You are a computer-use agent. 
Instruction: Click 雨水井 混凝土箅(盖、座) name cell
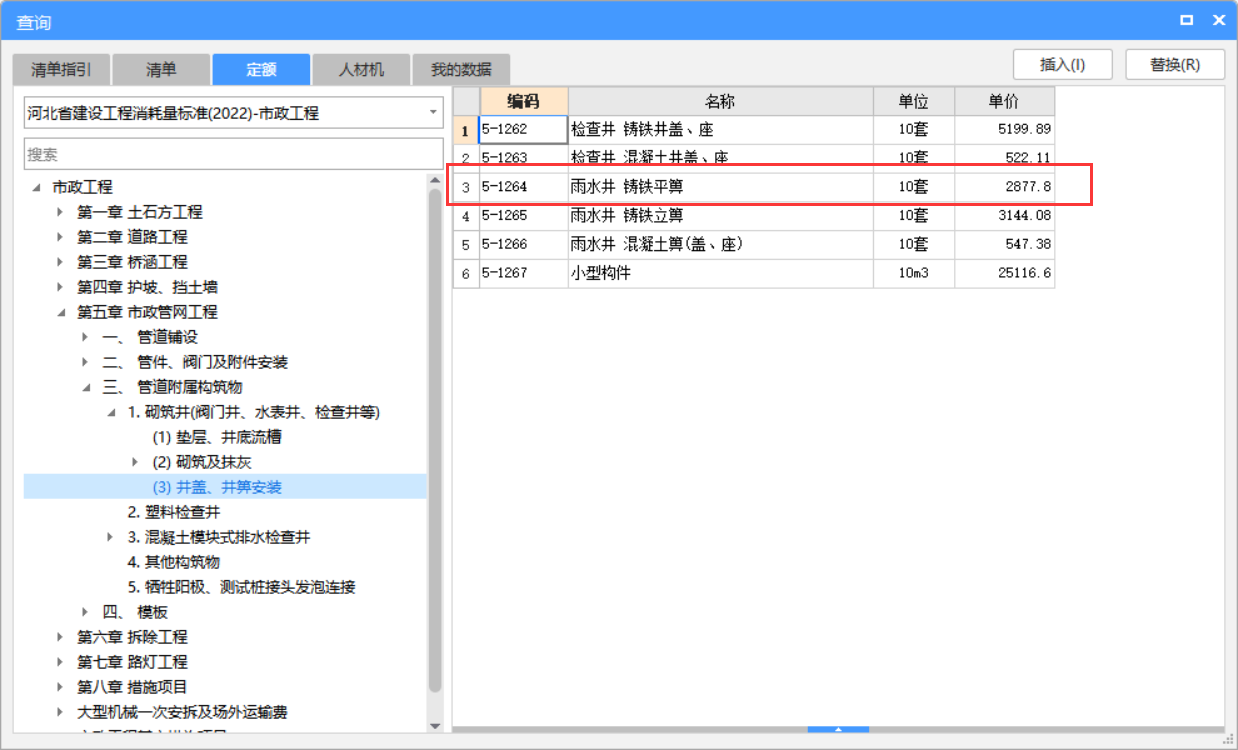[720, 245]
